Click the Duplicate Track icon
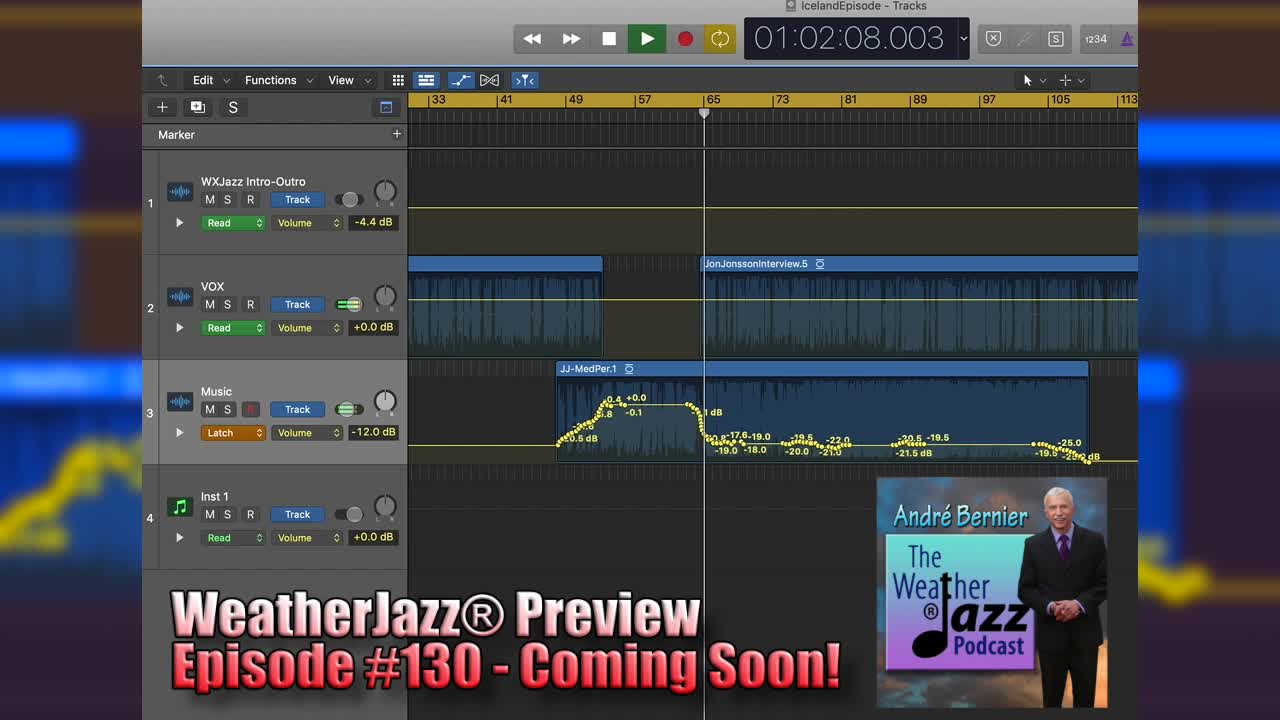Image resolution: width=1280 pixels, height=720 pixels. pyautogui.click(x=198, y=107)
